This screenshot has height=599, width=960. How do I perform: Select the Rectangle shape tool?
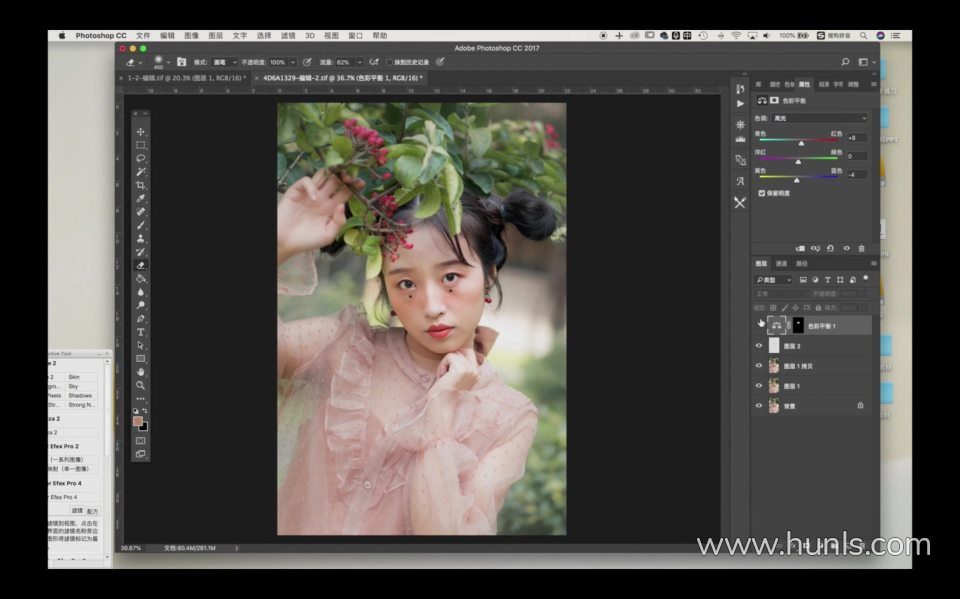pos(141,359)
